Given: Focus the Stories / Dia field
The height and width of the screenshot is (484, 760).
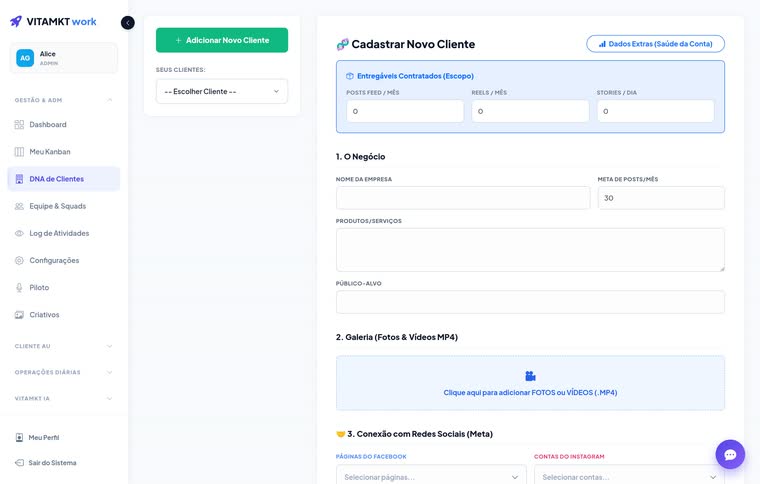Looking at the screenshot, I should 655,111.
